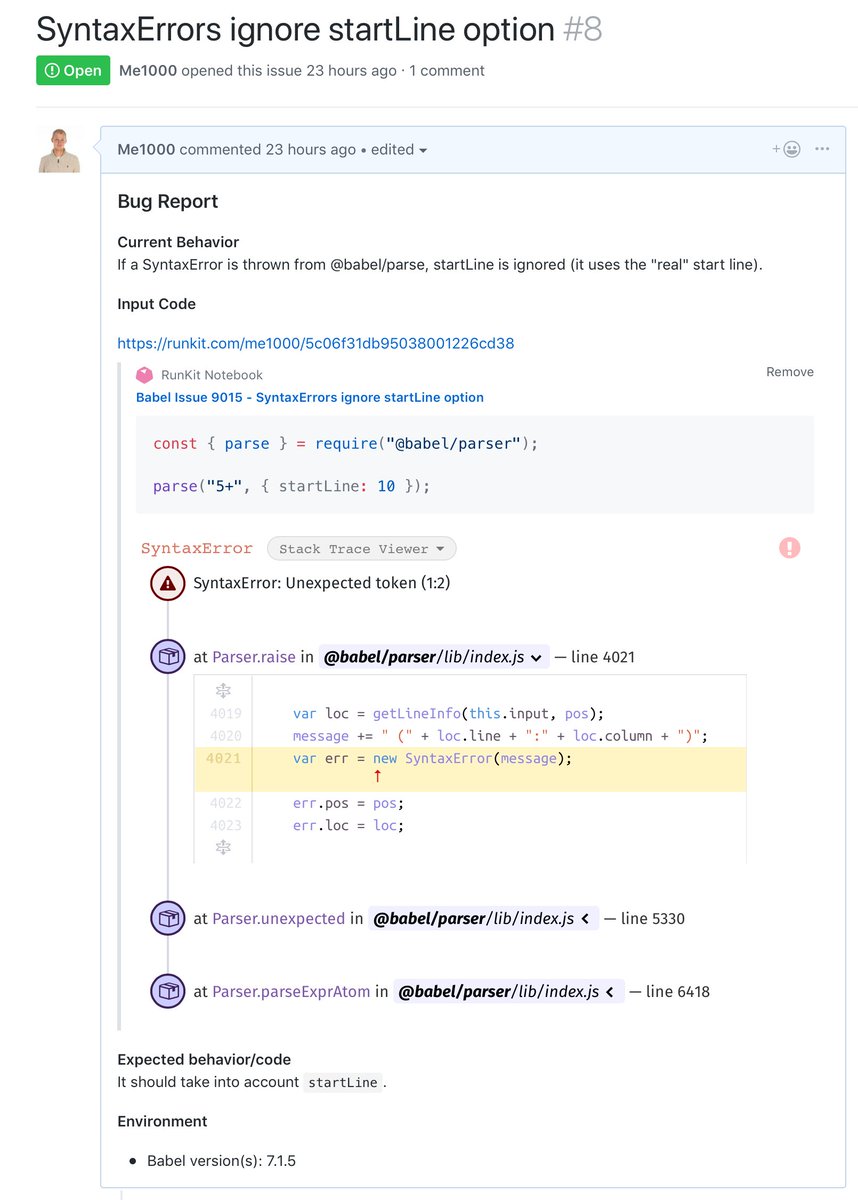Click the Bug Report heading
858x1200 pixels.
point(168,201)
